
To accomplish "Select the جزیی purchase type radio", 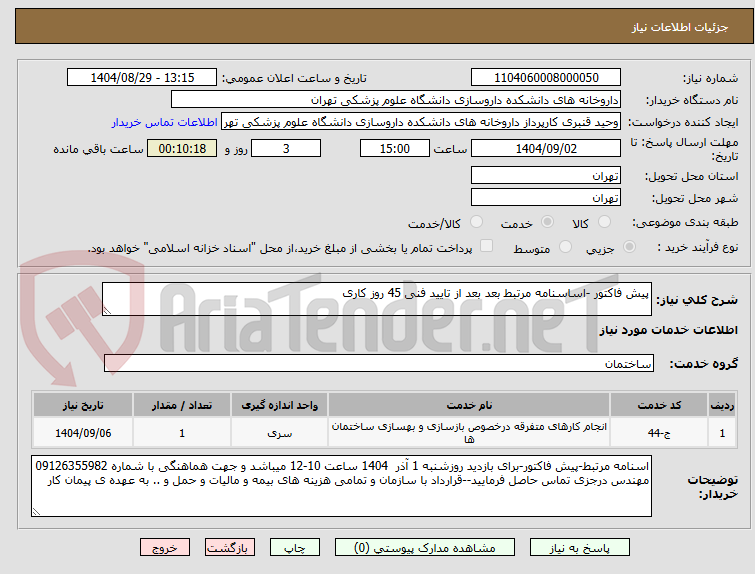I will (x=629, y=247).
